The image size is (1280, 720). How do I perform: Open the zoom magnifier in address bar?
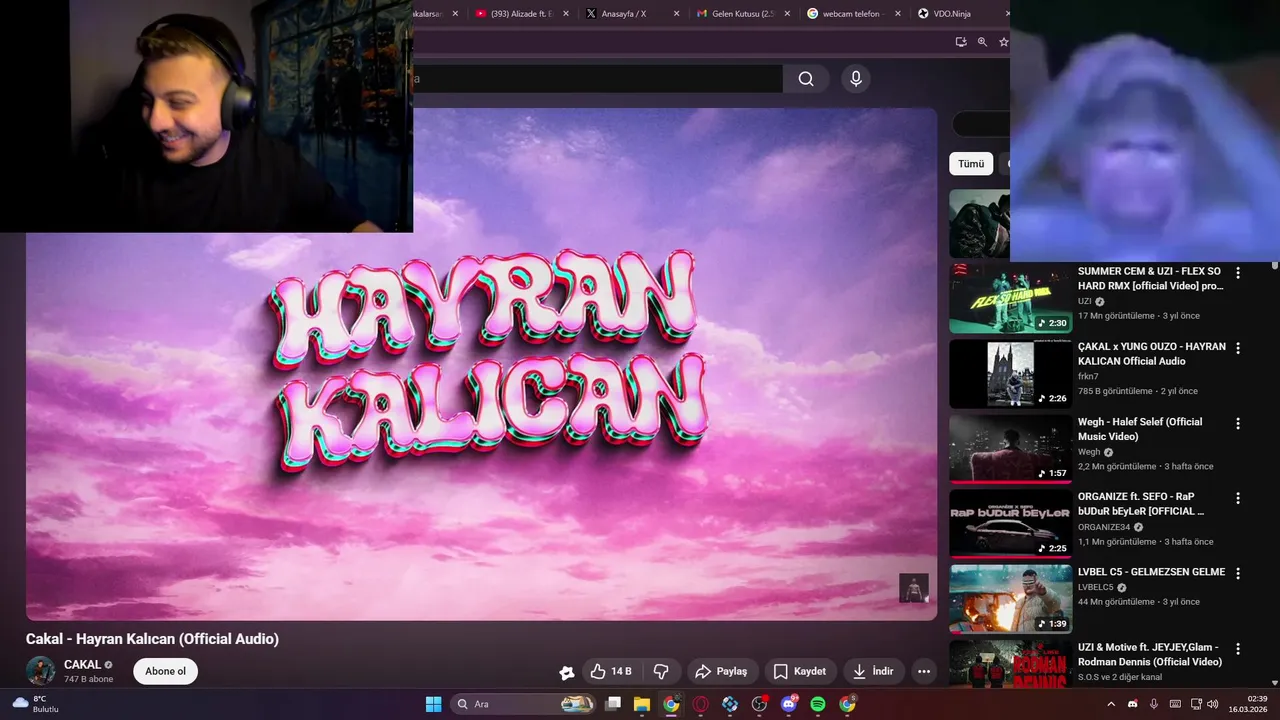coord(982,42)
